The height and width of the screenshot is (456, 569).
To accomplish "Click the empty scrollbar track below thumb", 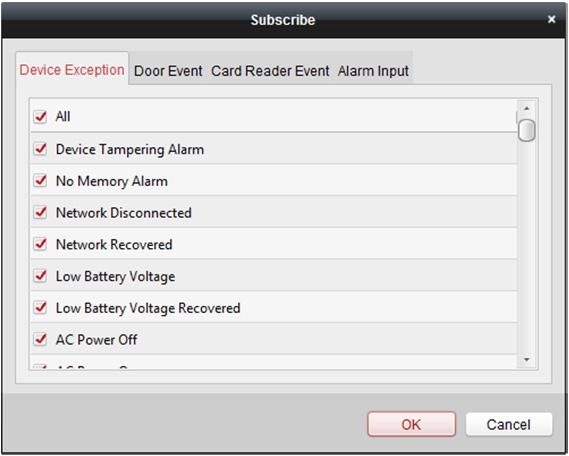I will (527, 247).
